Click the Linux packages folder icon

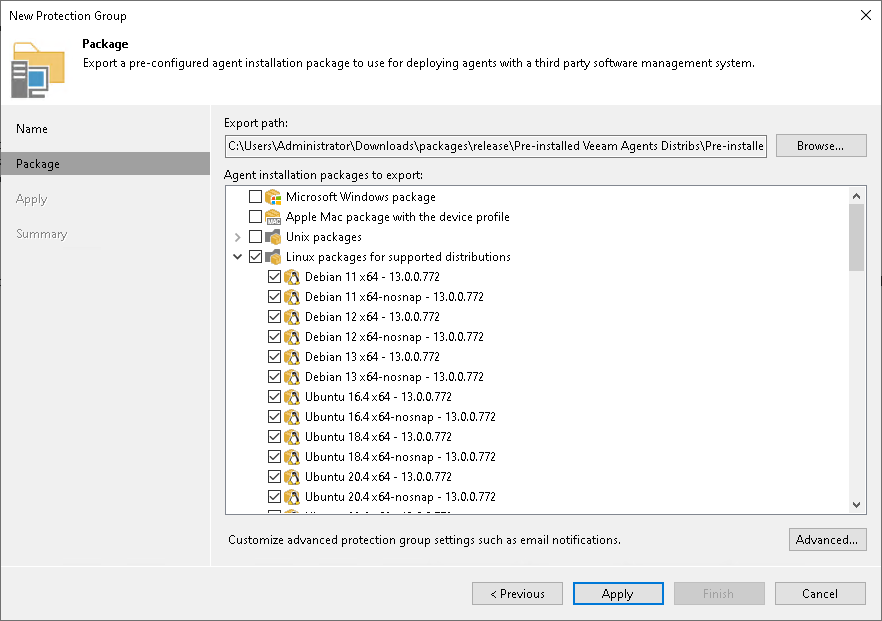point(273,257)
